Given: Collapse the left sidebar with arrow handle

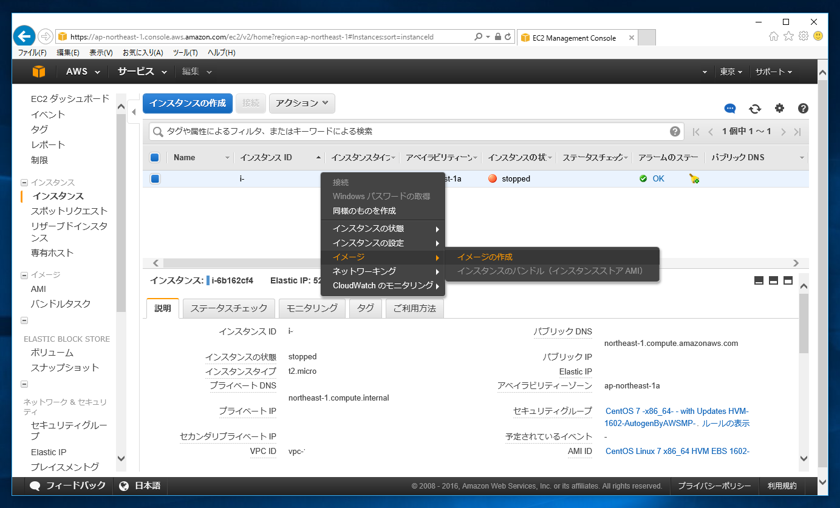Looking at the screenshot, I should tap(134, 112).
